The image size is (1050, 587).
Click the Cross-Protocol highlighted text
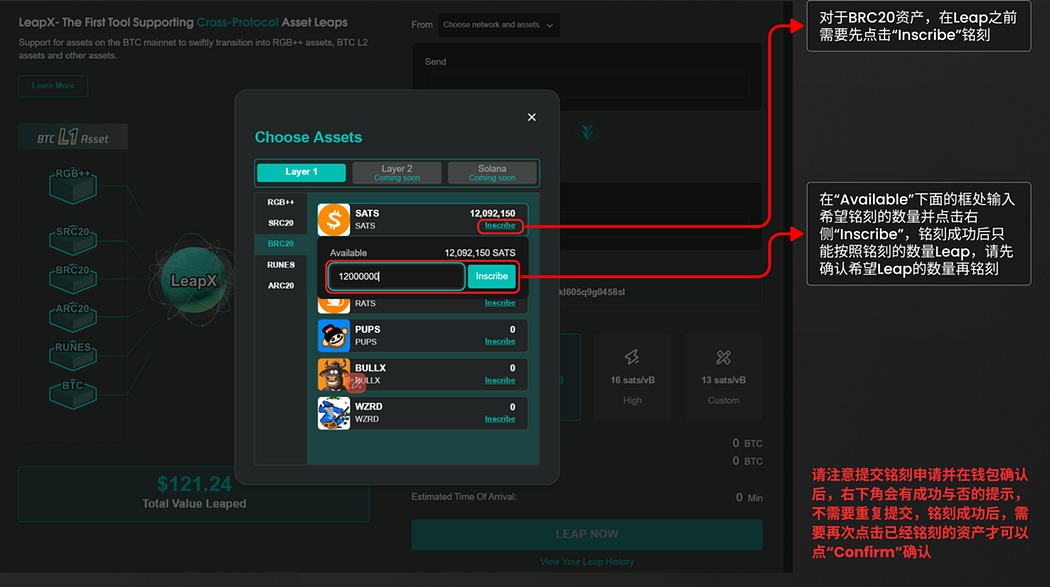pos(238,22)
